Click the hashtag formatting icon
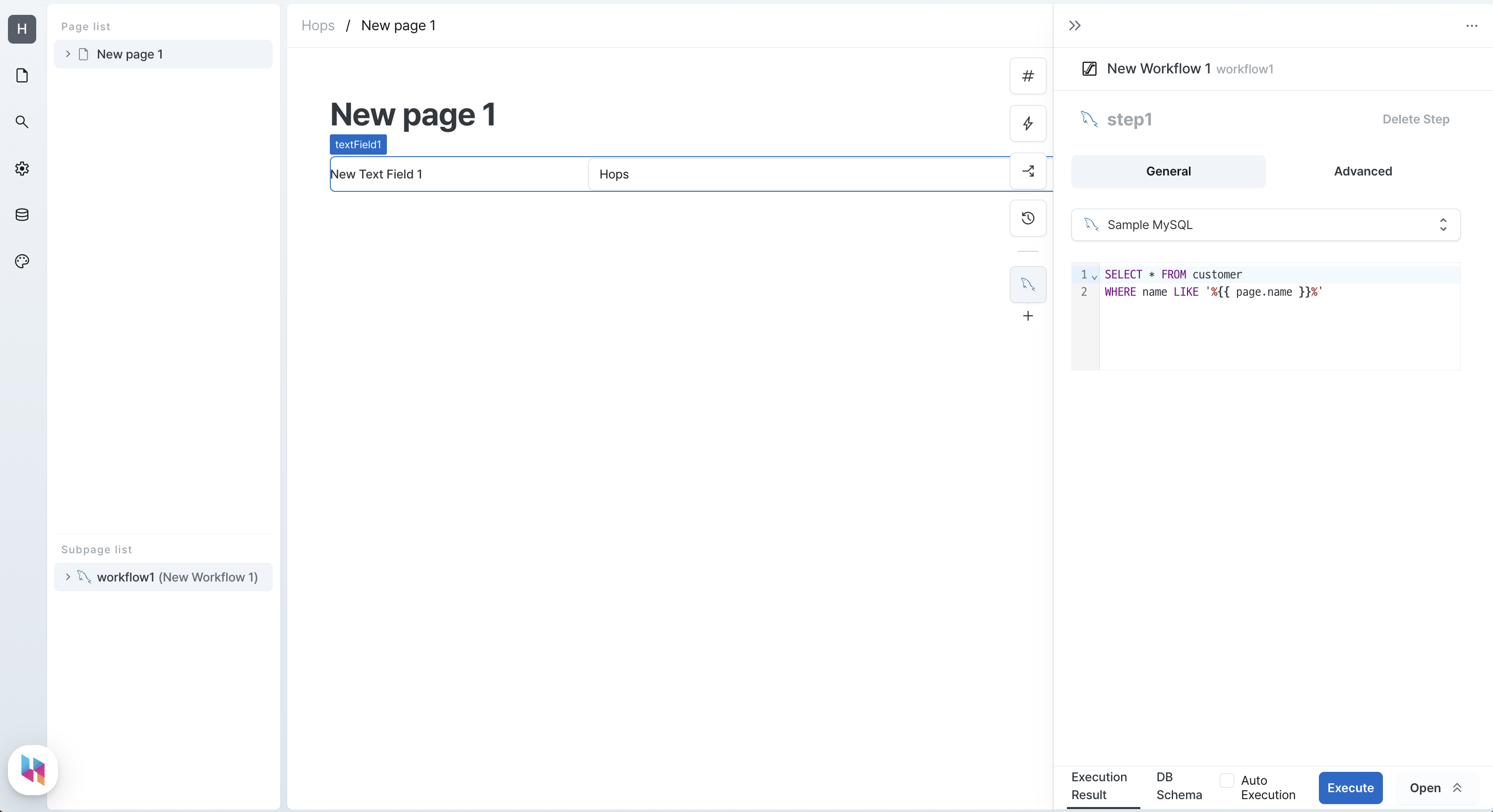This screenshot has height=812, width=1493. (x=1028, y=76)
